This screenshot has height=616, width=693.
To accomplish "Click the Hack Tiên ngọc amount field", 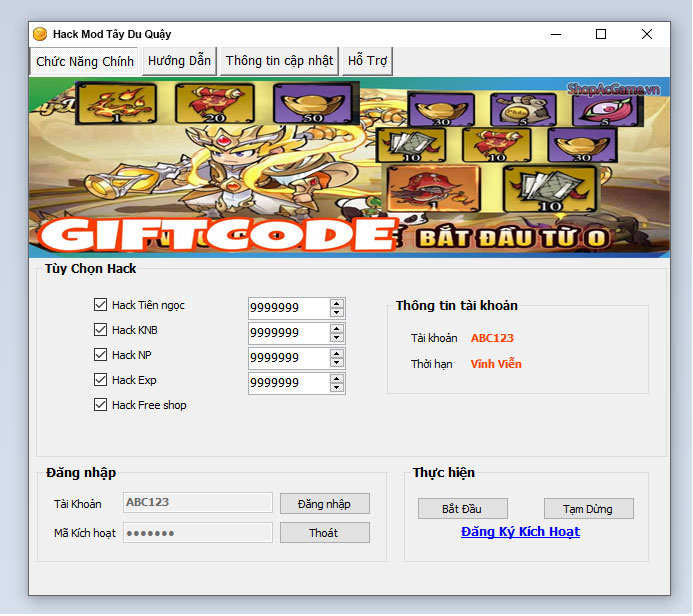I will 289,308.
